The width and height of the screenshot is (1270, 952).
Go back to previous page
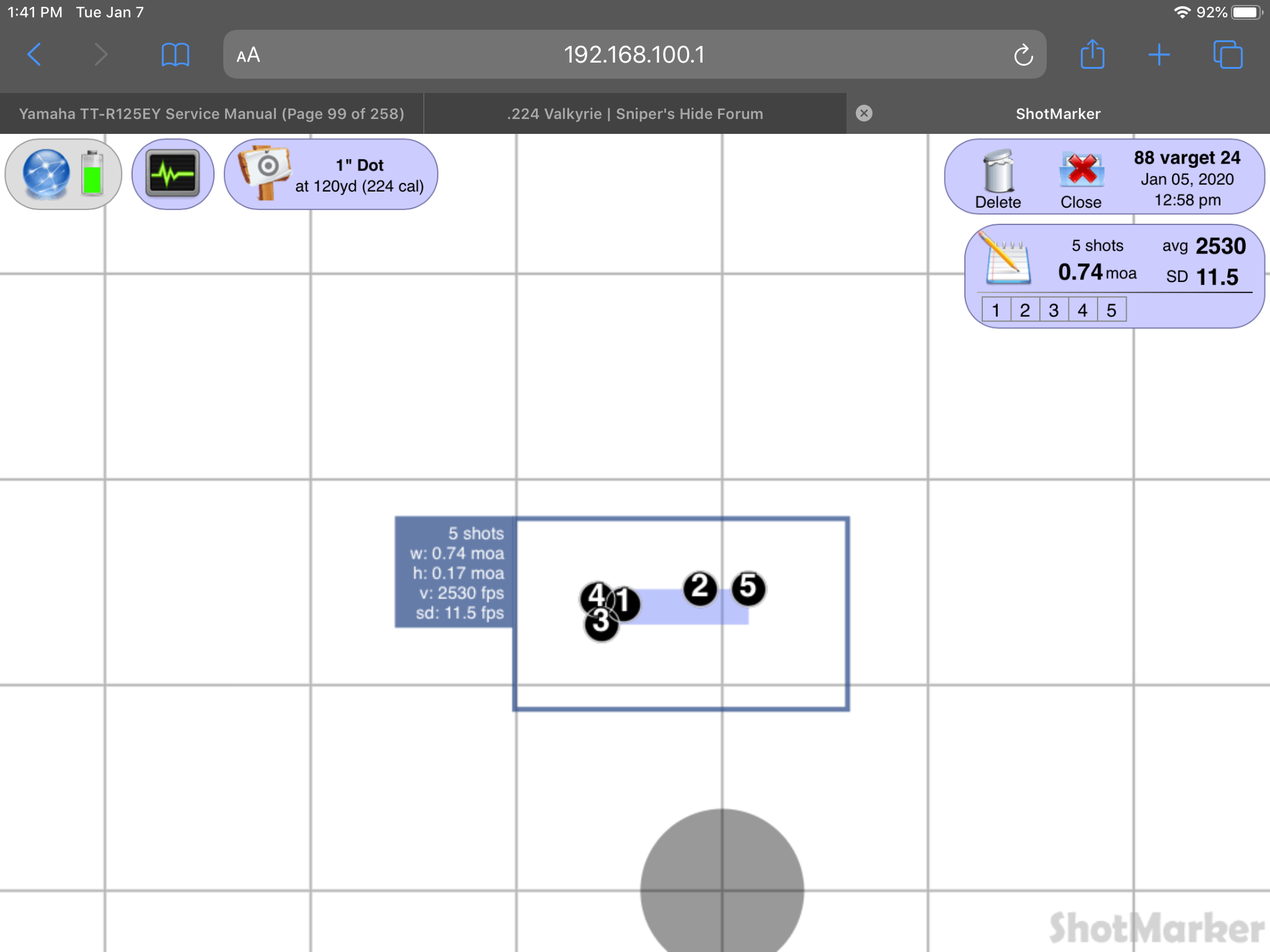35,55
